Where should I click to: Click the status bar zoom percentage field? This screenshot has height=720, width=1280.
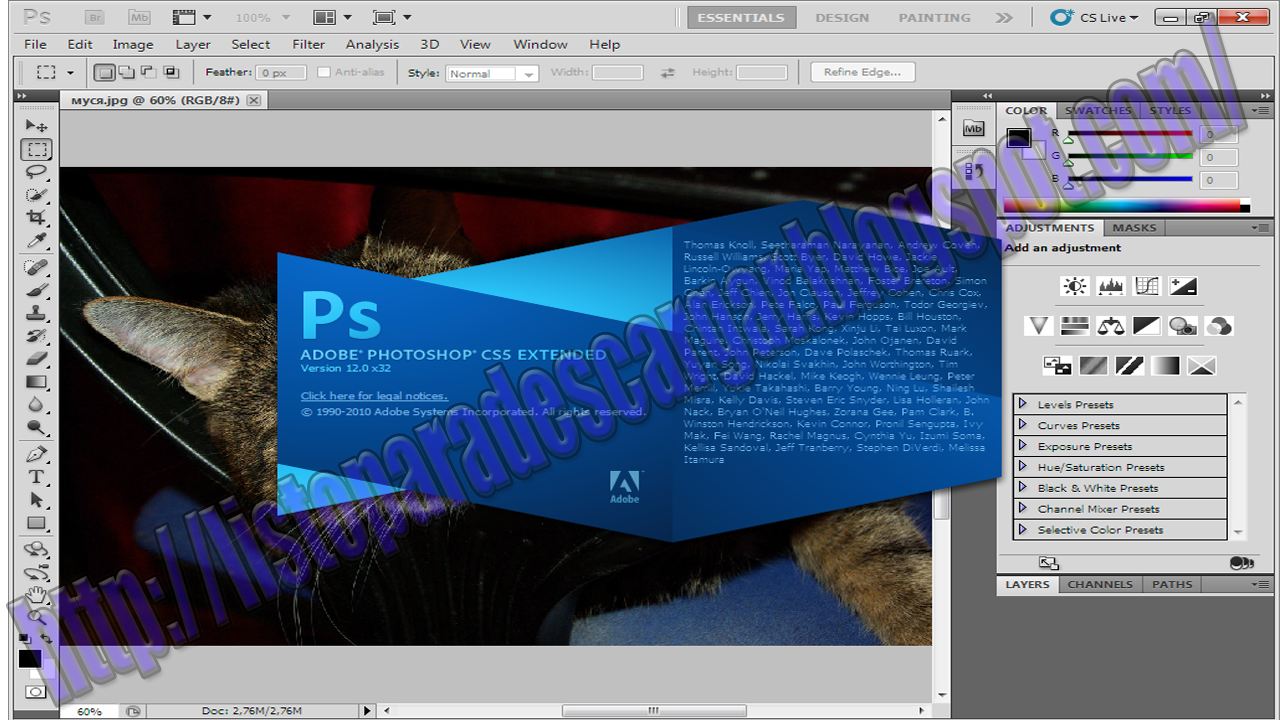[x=90, y=711]
